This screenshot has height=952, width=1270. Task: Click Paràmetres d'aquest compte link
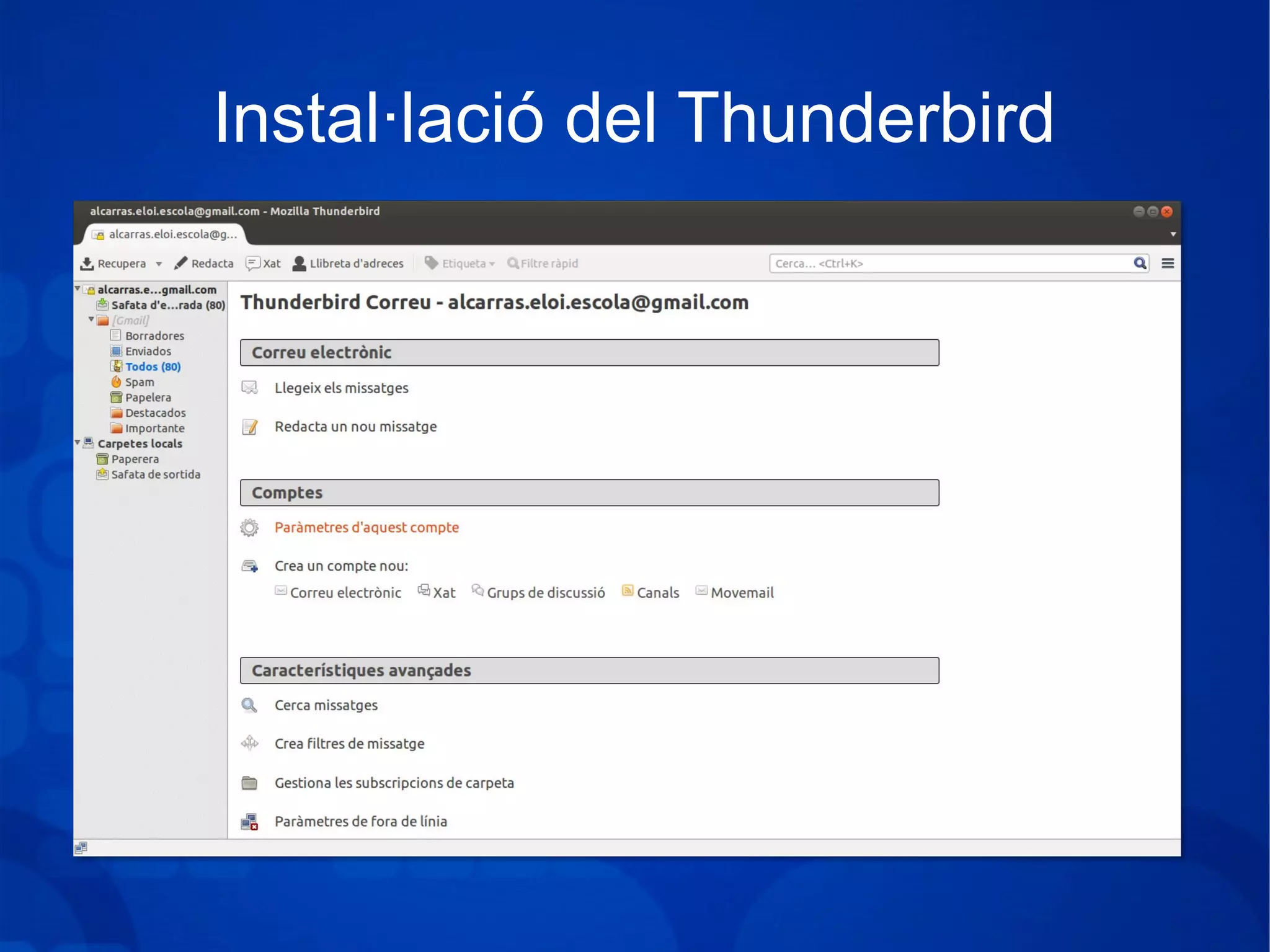click(366, 528)
